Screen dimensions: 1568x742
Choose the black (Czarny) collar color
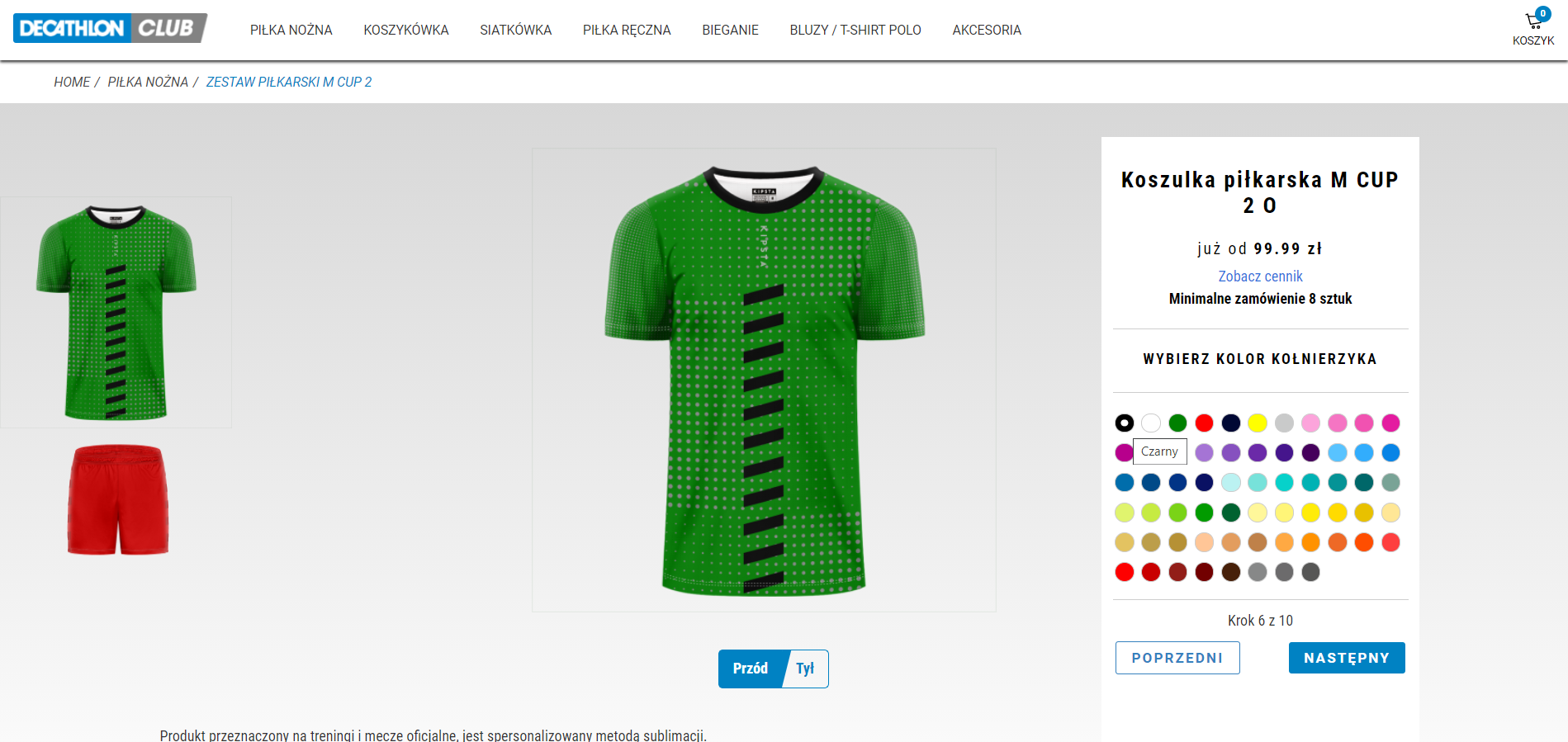[1125, 423]
